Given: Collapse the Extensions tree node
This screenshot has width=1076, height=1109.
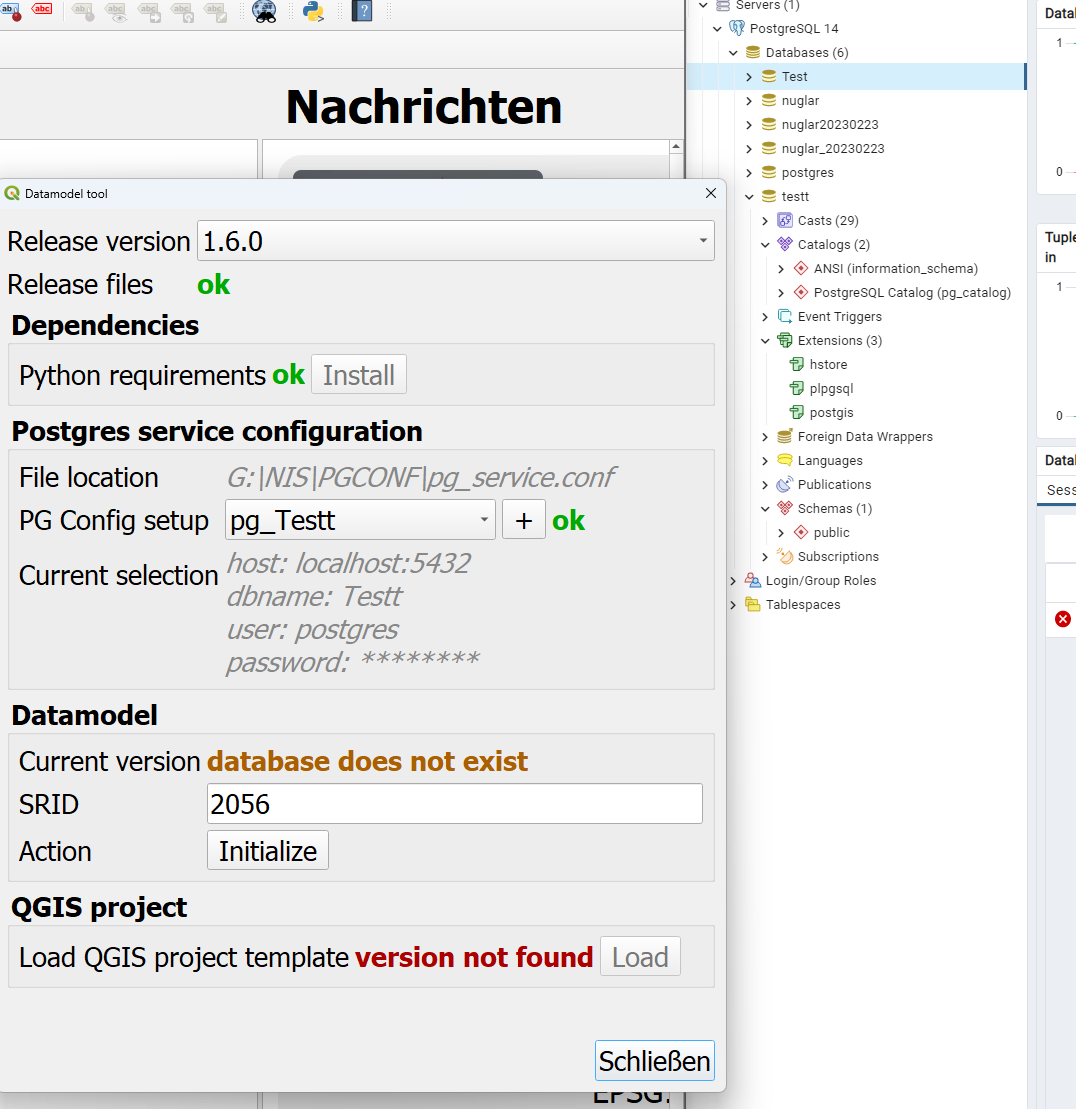Looking at the screenshot, I should click(765, 340).
